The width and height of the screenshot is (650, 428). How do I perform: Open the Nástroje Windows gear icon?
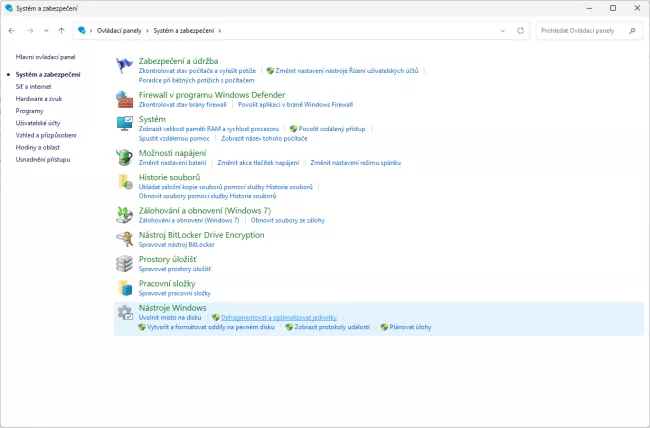pyautogui.click(x=124, y=312)
